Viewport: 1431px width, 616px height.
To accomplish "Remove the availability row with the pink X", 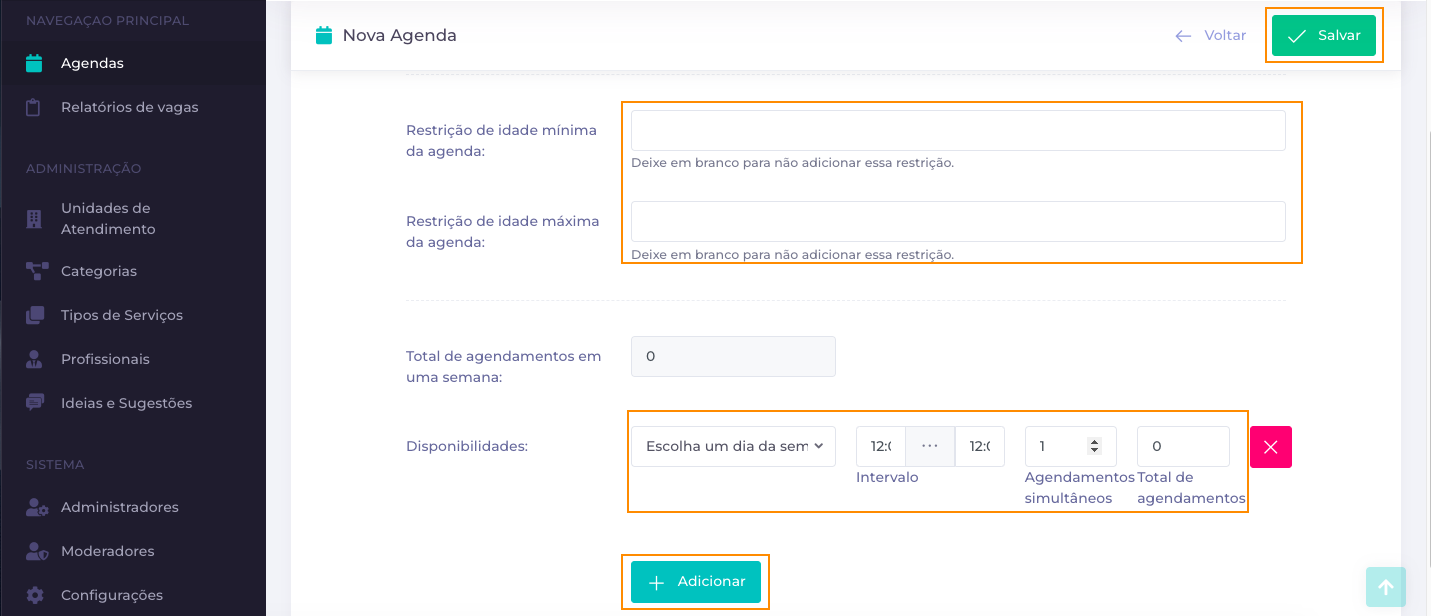I will [1271, 447].
